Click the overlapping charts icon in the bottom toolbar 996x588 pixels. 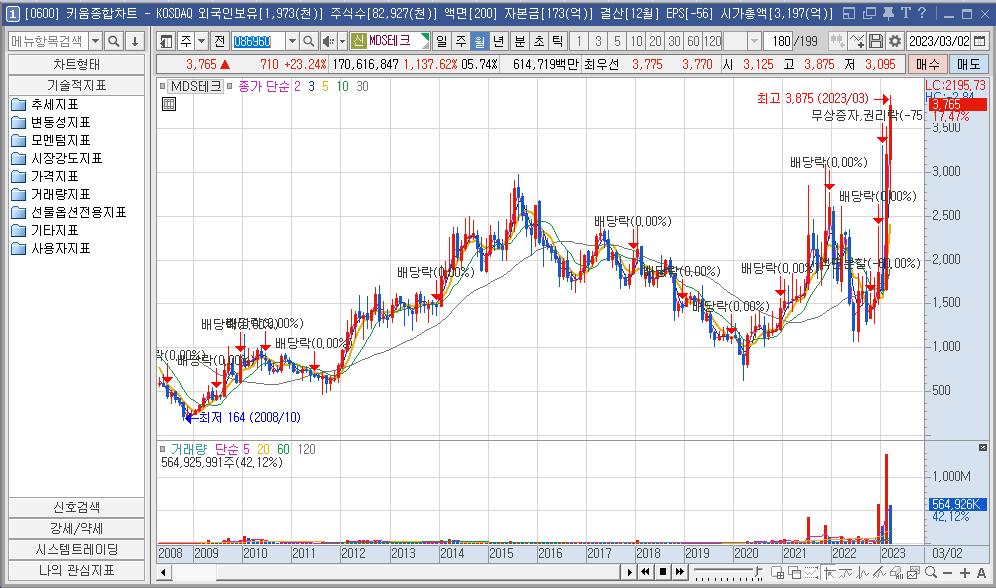[x=794, y=573]
